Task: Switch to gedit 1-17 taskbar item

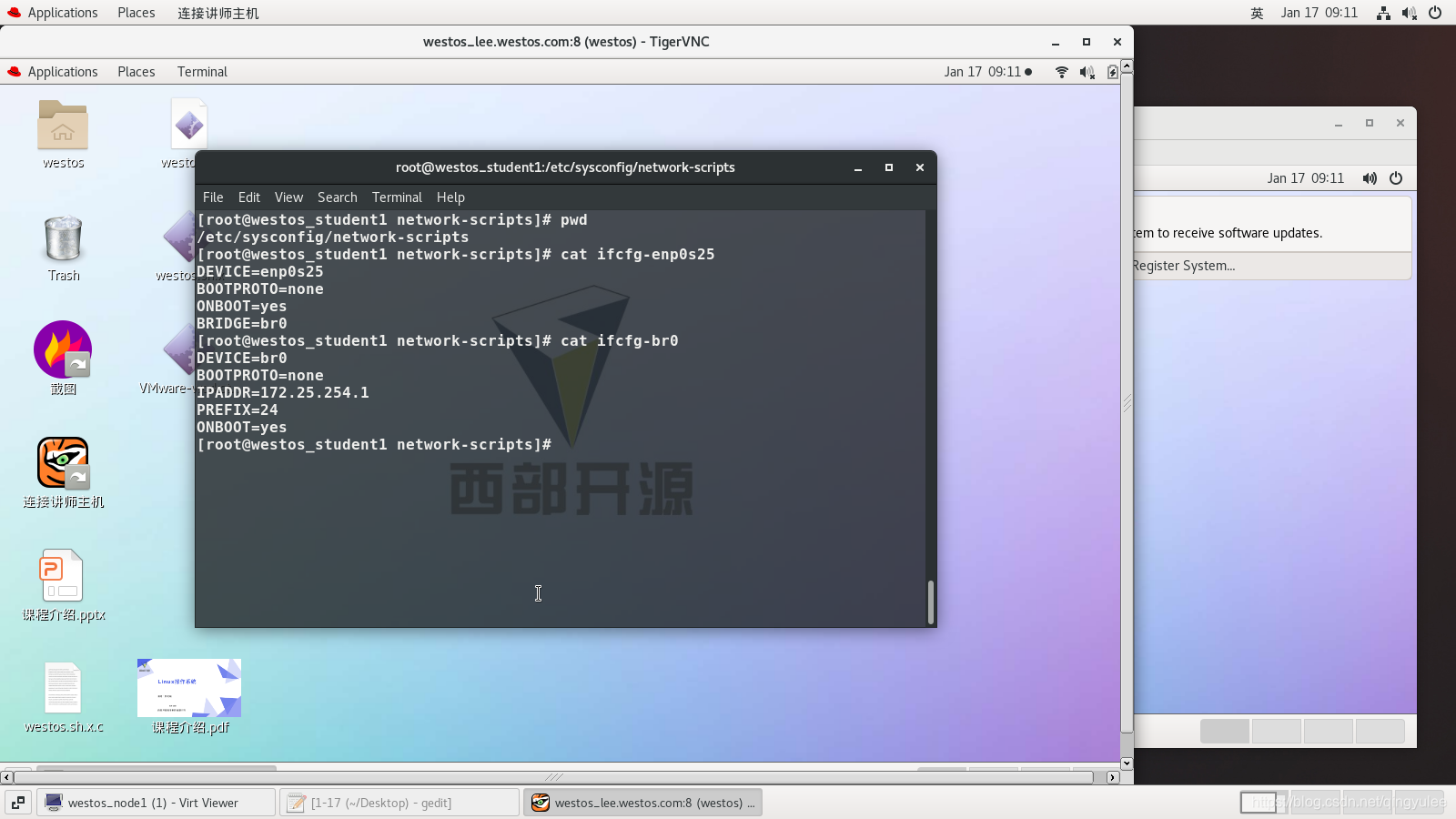Action: coord(399,803)
